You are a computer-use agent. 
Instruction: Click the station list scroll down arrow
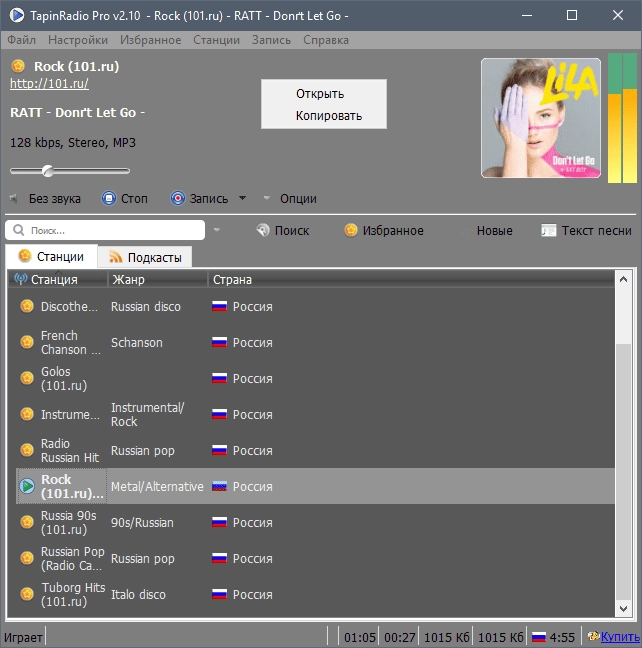pos(623,608)
